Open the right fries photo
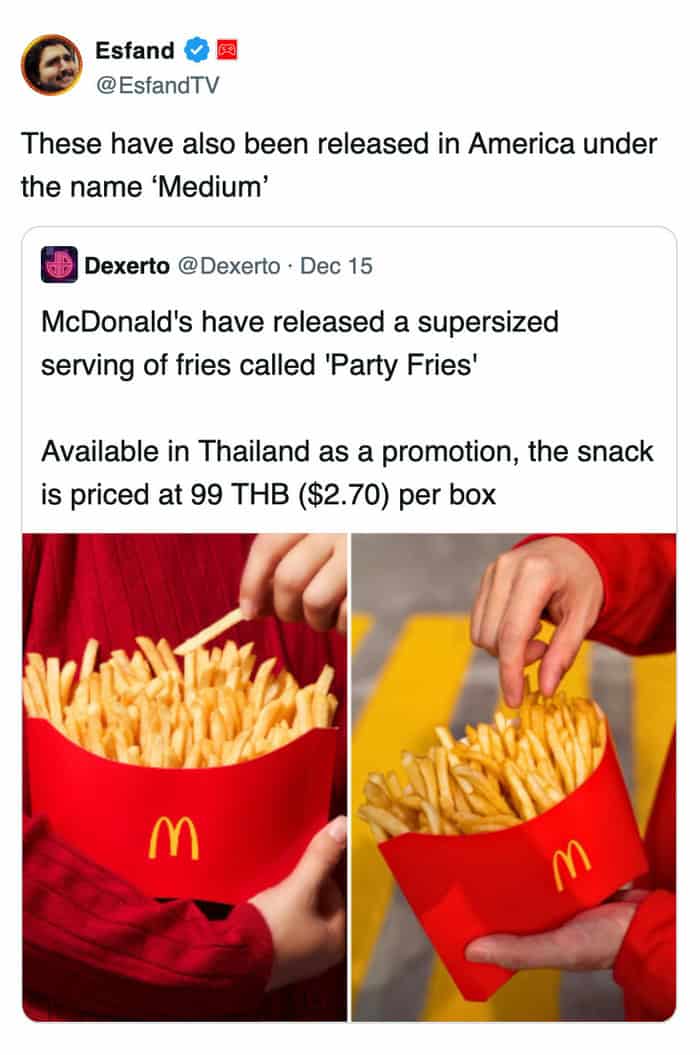The width and height of the screenshot is (700, 1055). [514, 777]
